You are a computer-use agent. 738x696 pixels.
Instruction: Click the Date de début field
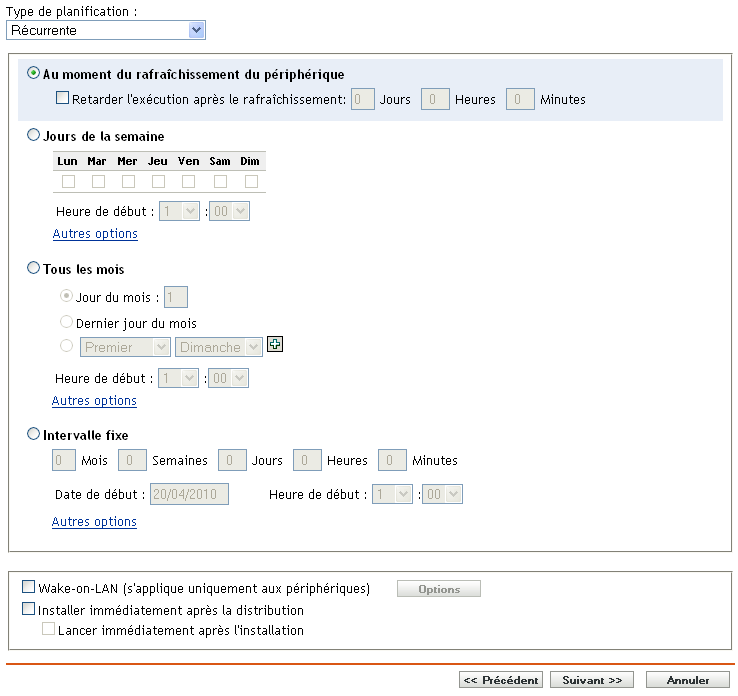pyautogui.click(x=189, y=494)
